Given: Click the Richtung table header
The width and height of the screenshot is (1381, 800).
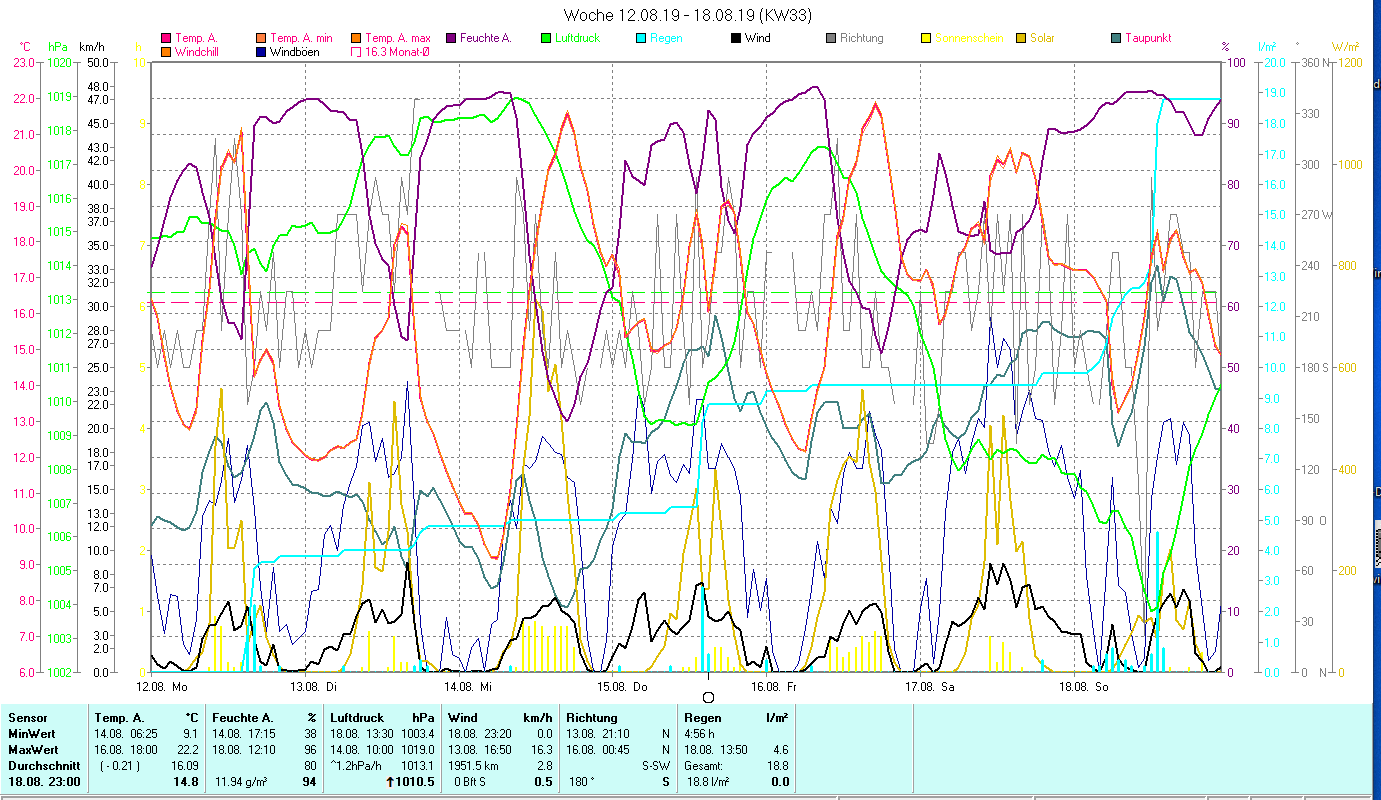Looking at the screenshot, I should point(592,717).
